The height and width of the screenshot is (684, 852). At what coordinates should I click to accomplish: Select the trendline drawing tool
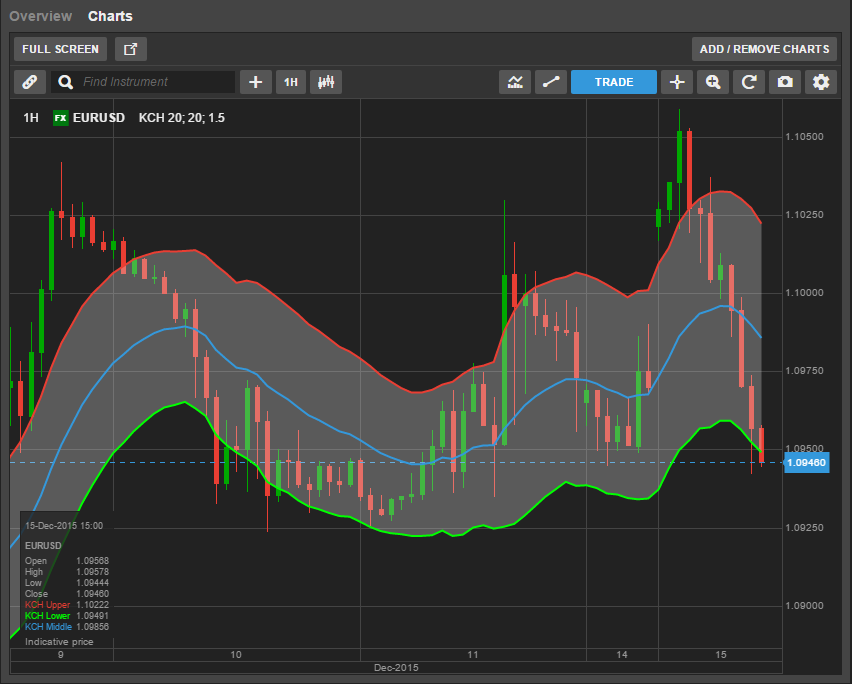pyautogui.click(x=551, y=82)
